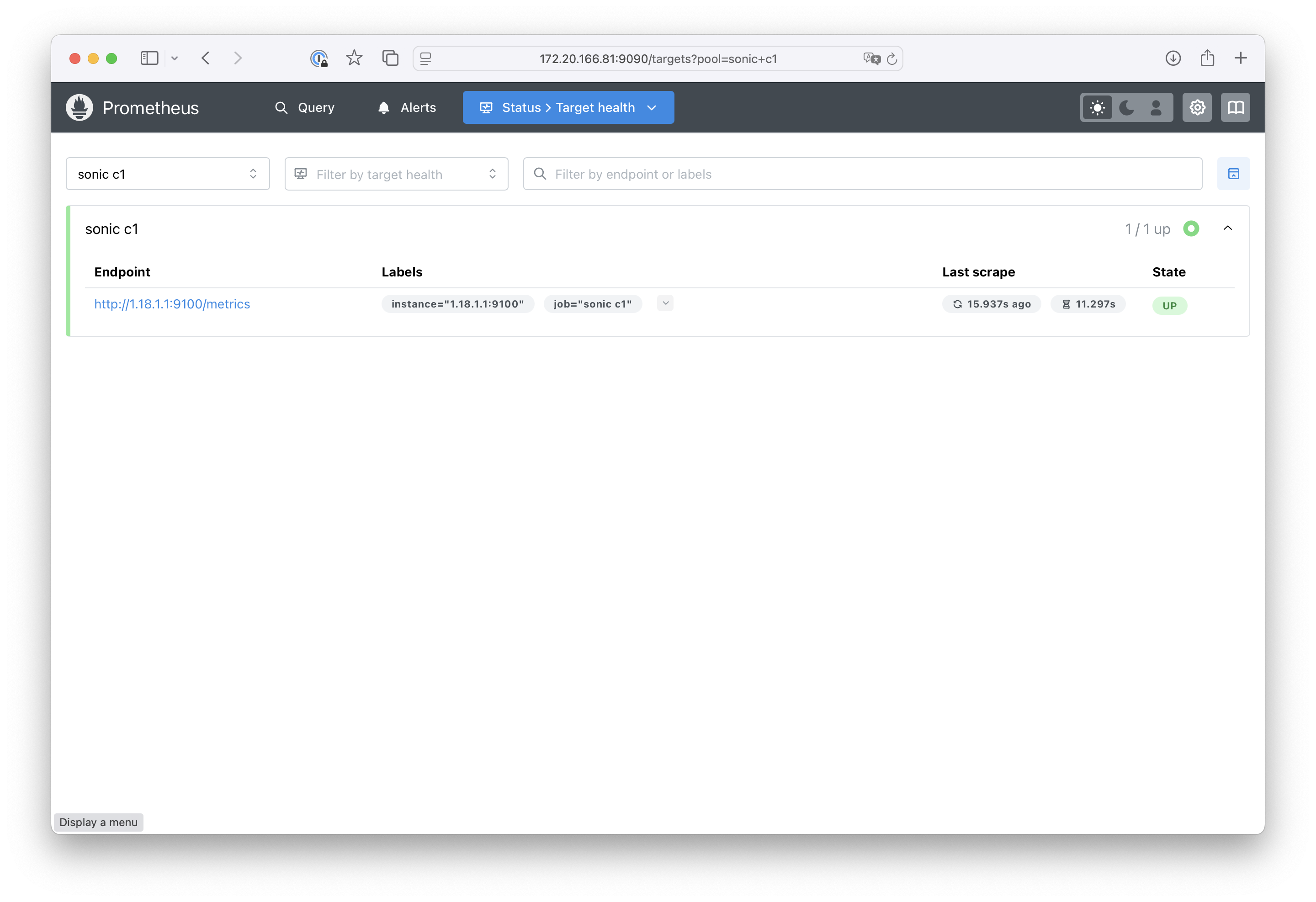
Task: Select browser-preference theme user toggle
Action: pos(1156,107)
